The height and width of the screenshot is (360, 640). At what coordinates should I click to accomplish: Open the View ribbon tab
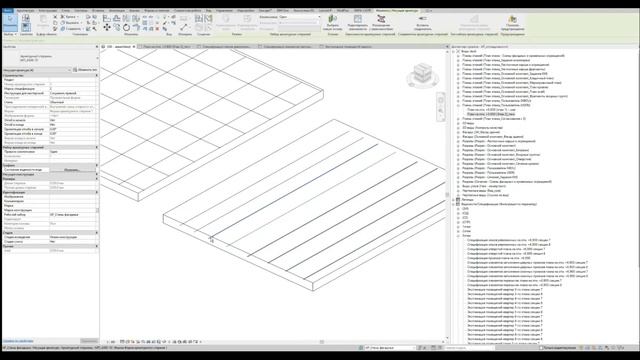209,11
